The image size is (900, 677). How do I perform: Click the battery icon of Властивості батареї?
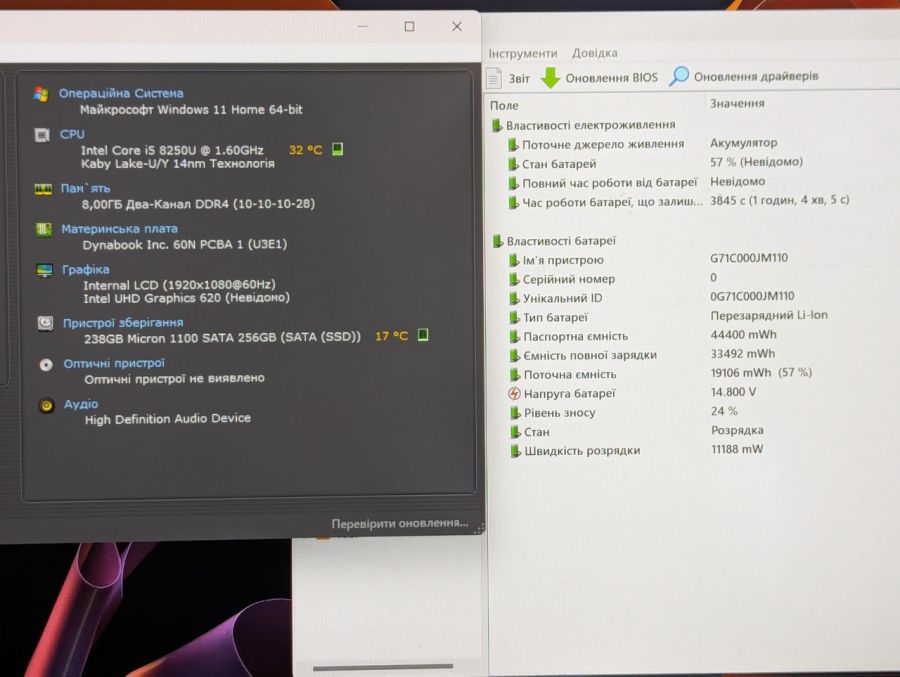[498, 241]
